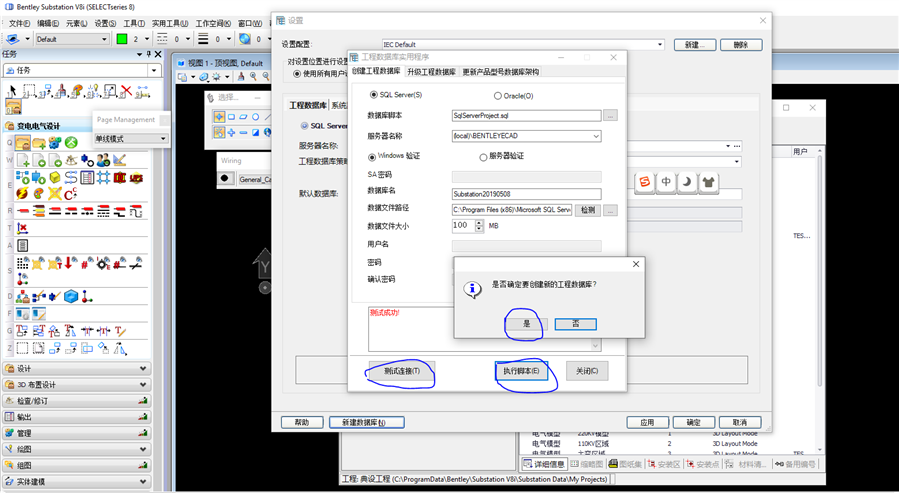
Task: Click the axis icon with red X in row T
Action: (x=22, y=228)
